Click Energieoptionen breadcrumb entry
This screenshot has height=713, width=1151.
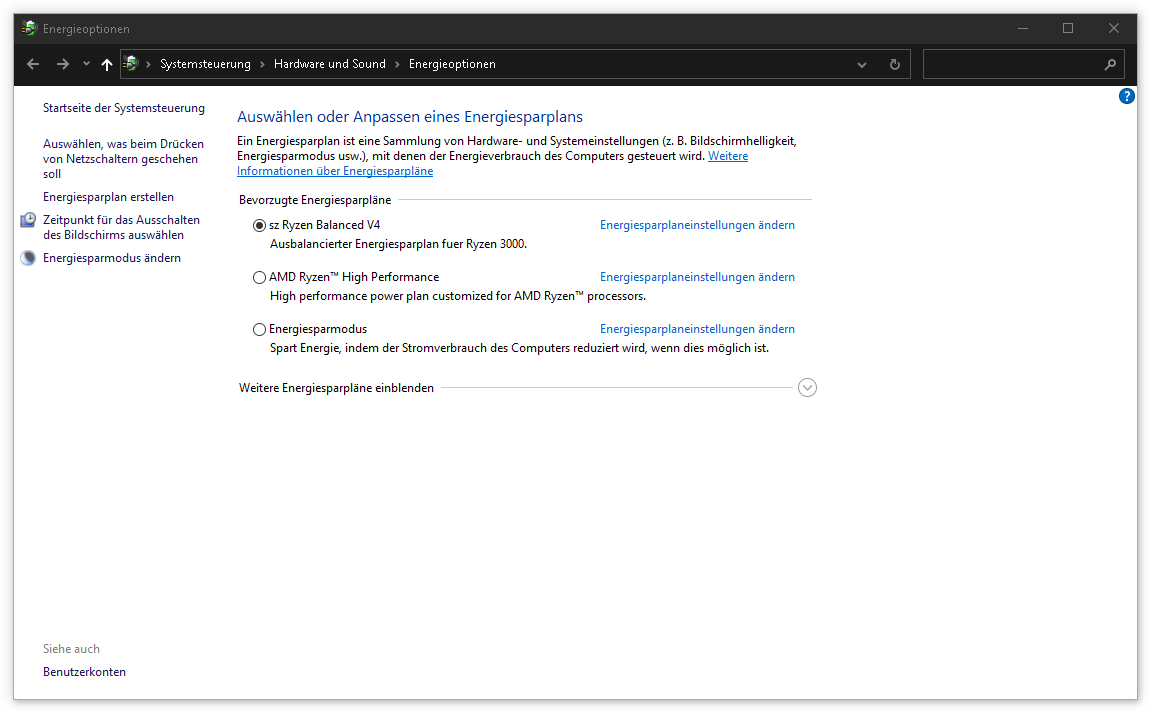pyautogui.click(x=452, y=64)
